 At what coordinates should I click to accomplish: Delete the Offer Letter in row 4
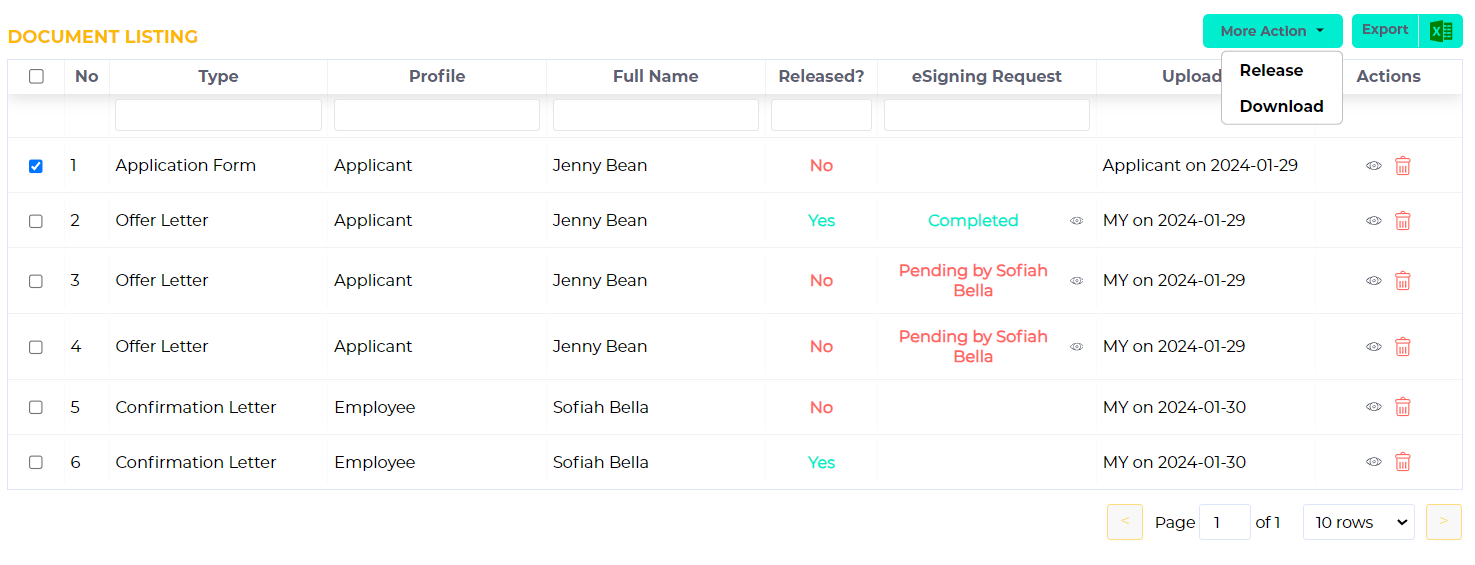point(1403,347)
